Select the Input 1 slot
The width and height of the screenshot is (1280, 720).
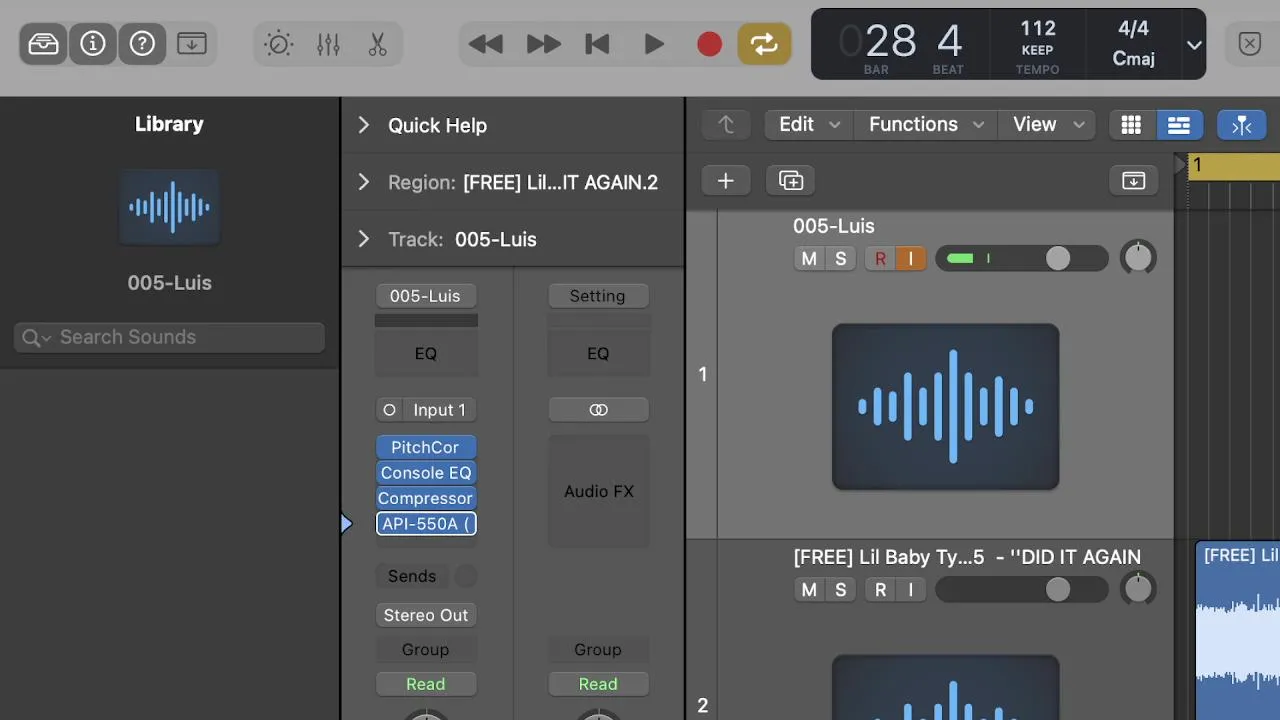439,410
